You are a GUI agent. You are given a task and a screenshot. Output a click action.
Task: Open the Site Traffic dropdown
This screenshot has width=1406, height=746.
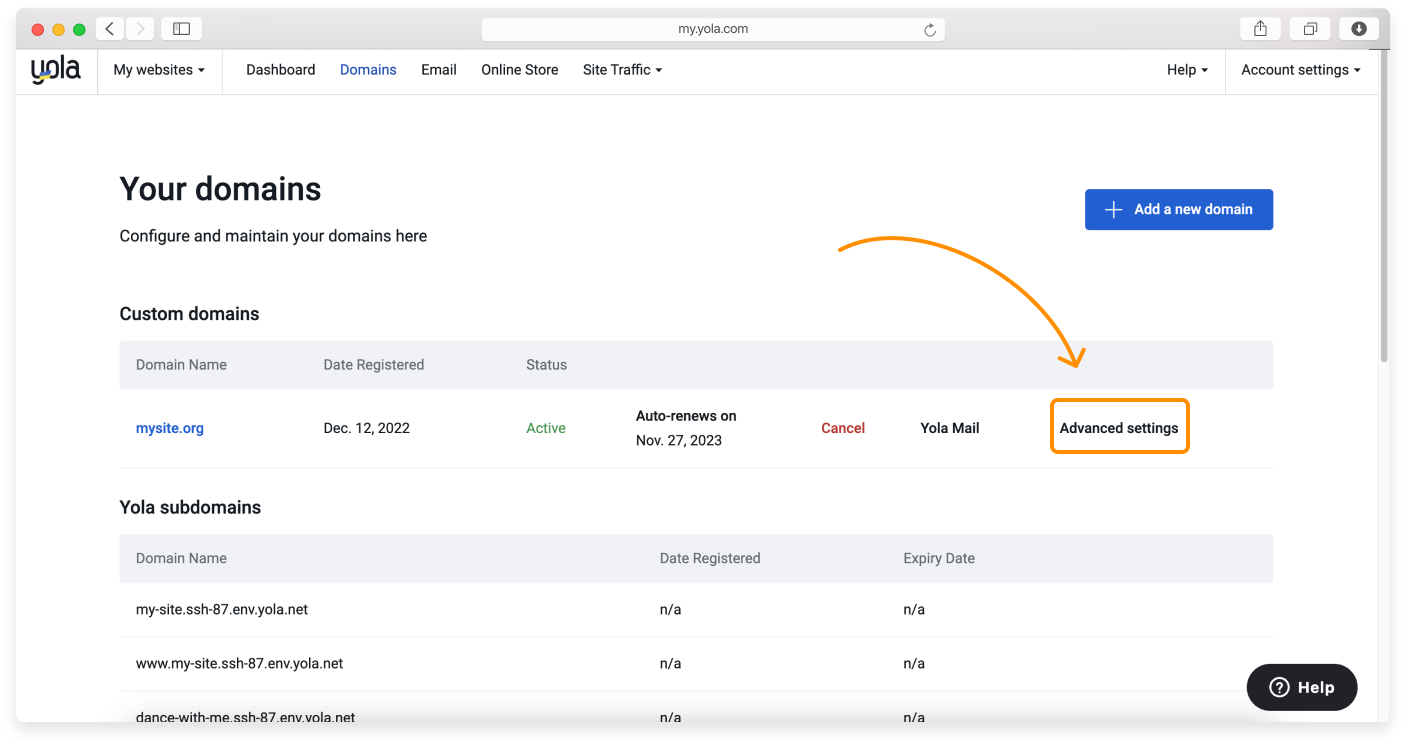click(x=622, y=70)
